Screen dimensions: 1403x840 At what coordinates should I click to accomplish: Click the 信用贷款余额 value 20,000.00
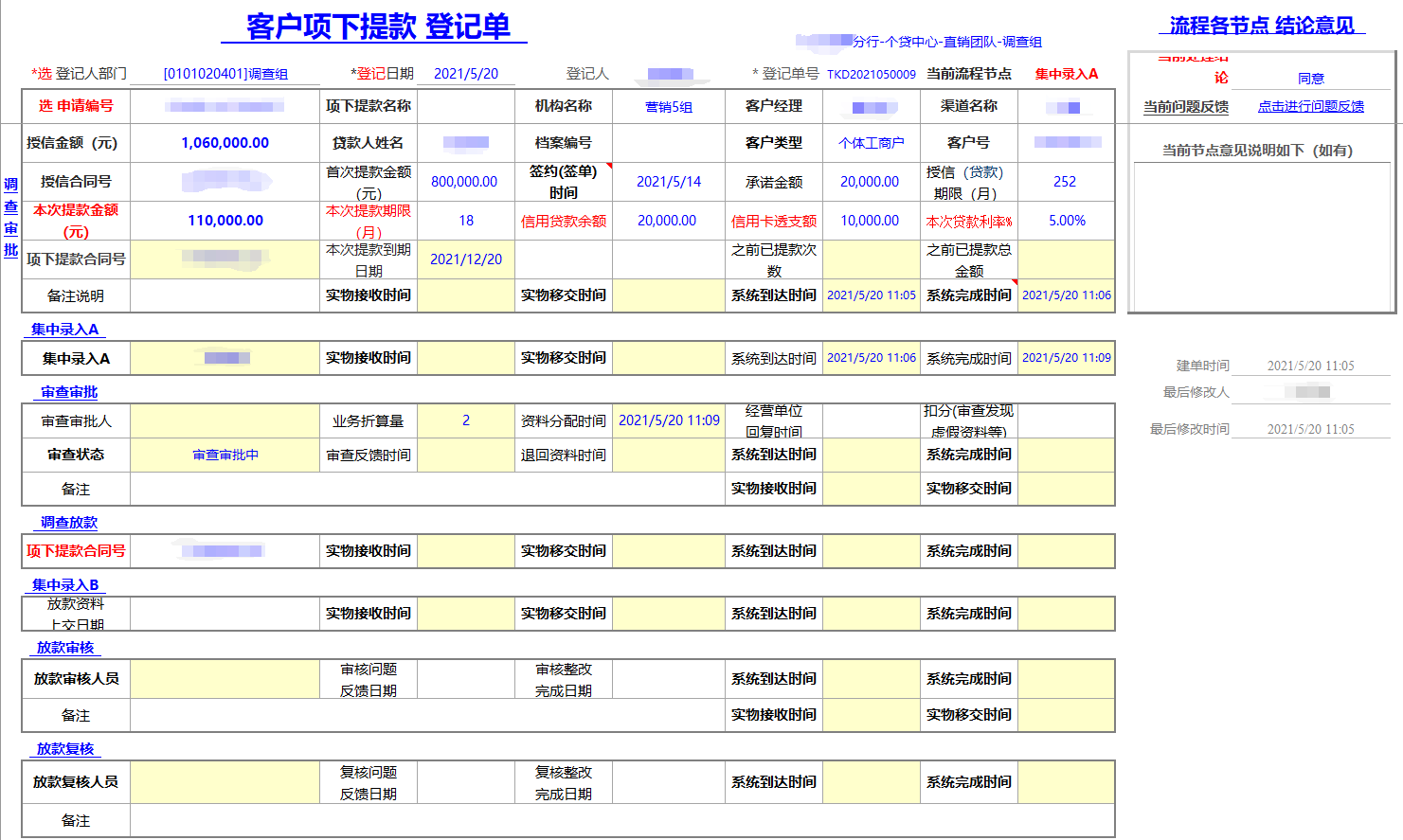pyautogui.click(x=667, y=221)
